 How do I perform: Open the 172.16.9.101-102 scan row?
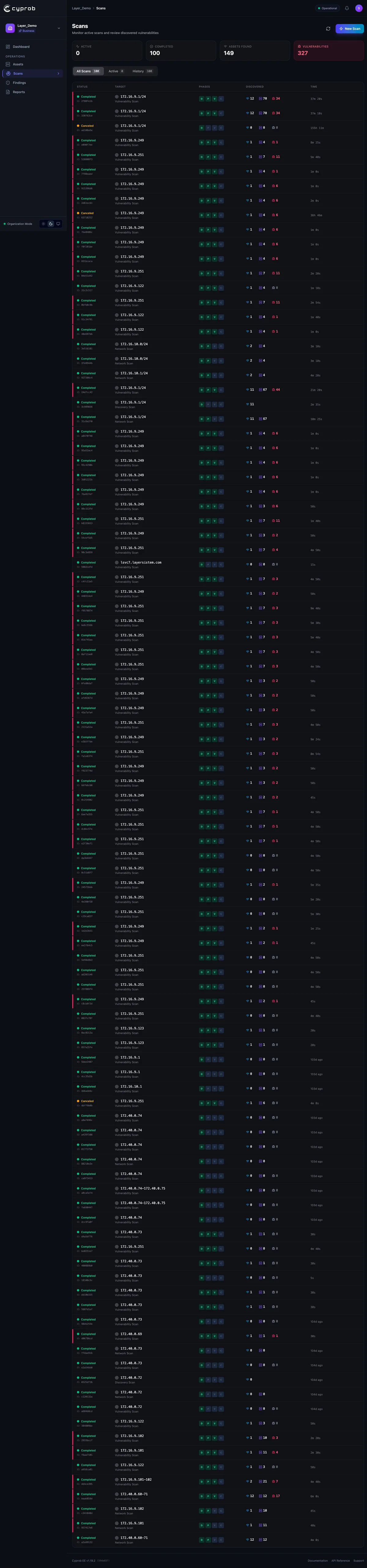[x=218, y=1481]
